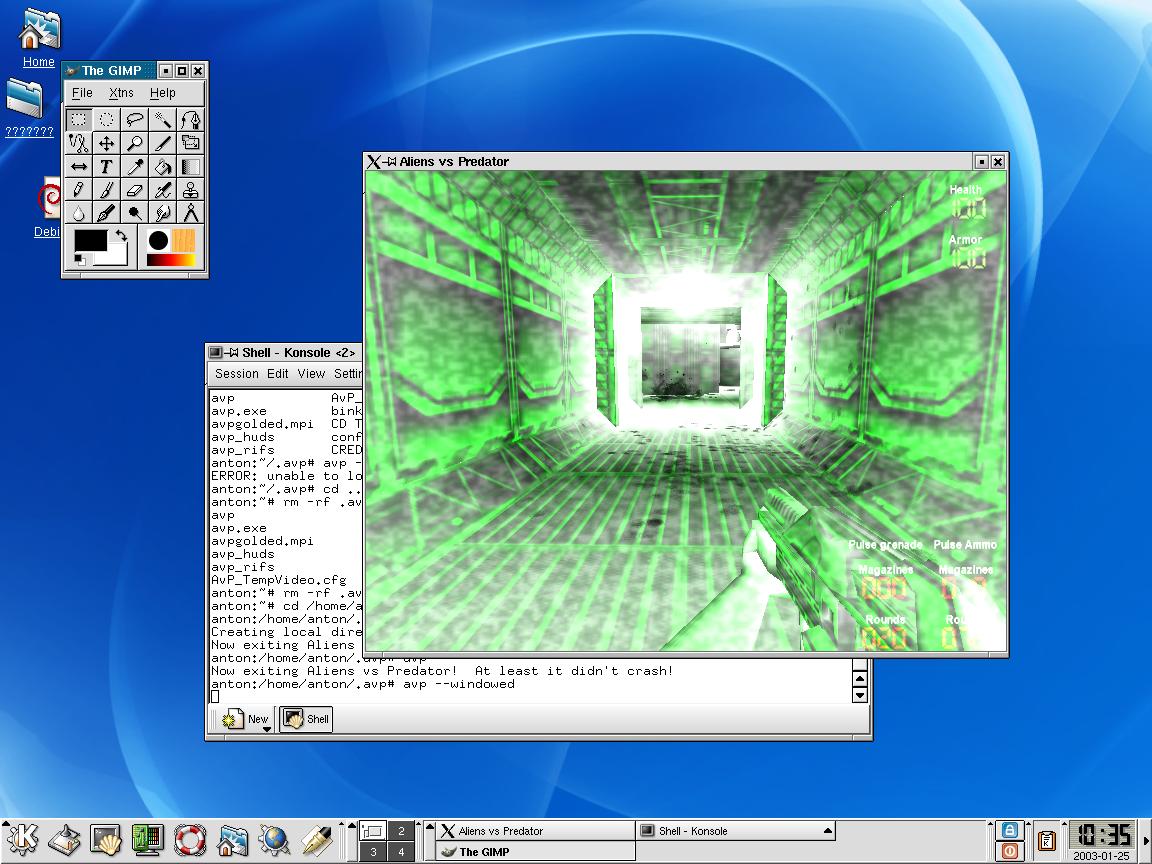Open the K menu launcher

[x=22, y=839]
